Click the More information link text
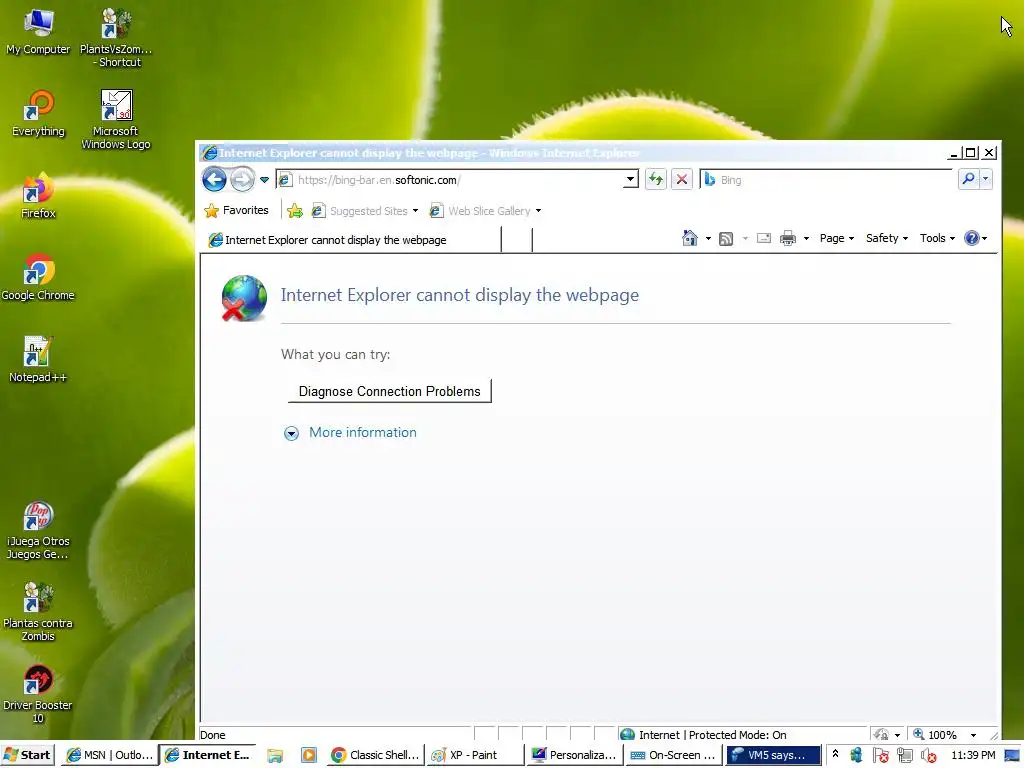This screenshot has width=1024, height=768. [x=362, y=432]
